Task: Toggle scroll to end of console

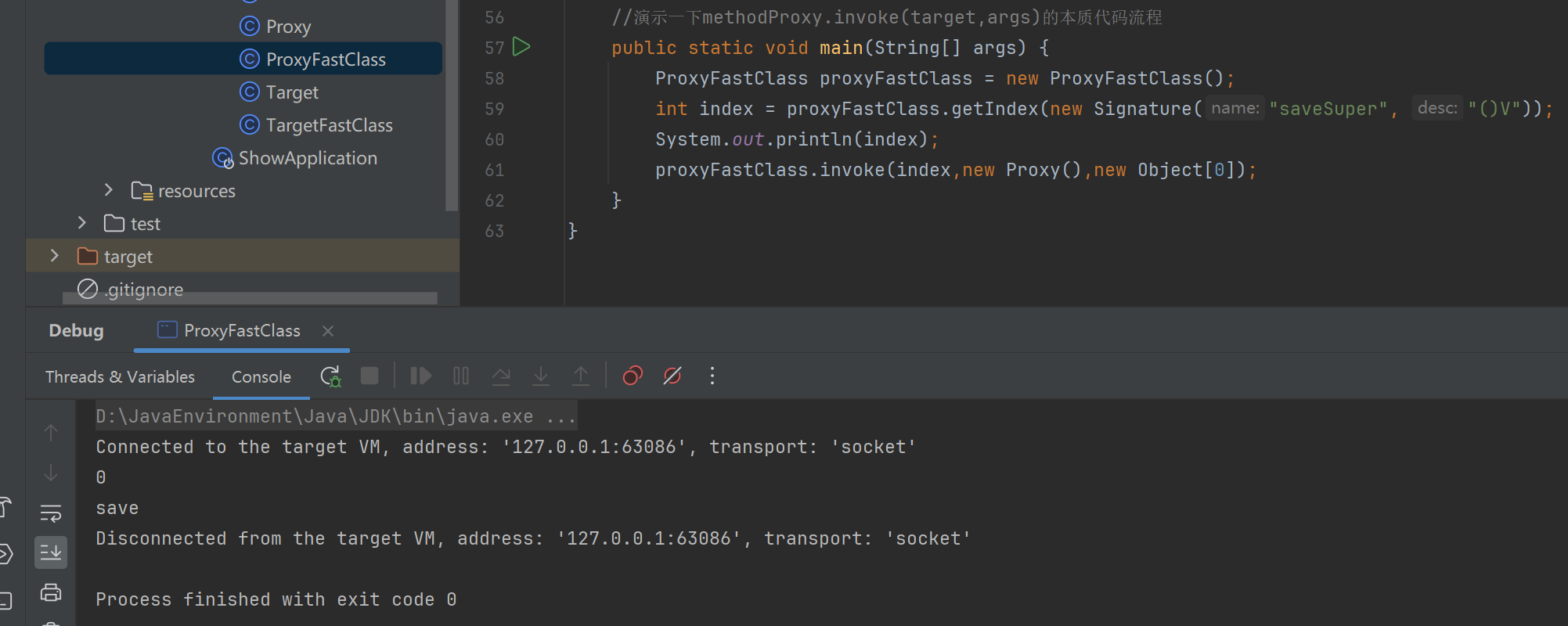Action: (x=51, y=552)
